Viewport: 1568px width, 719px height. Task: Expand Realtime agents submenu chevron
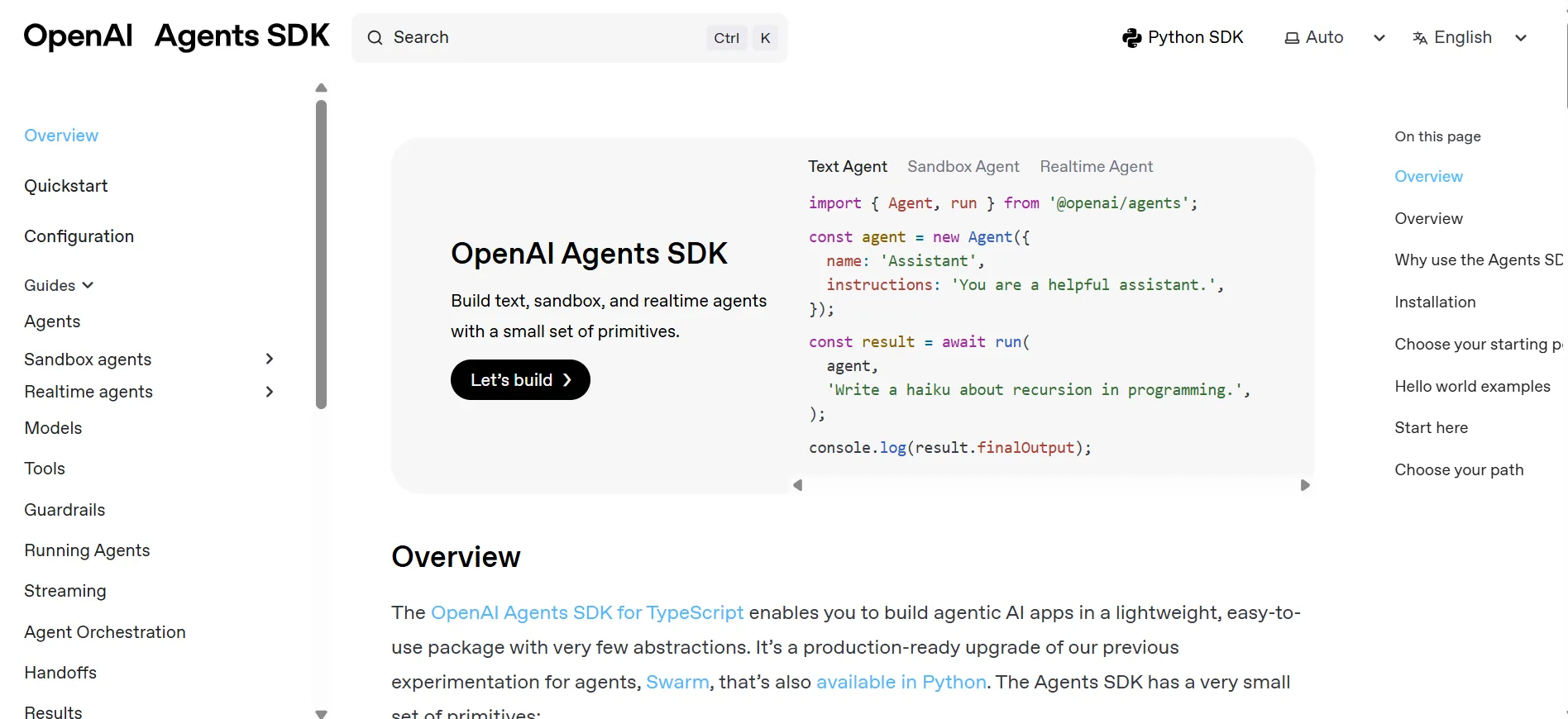click(x=269, y=392)
